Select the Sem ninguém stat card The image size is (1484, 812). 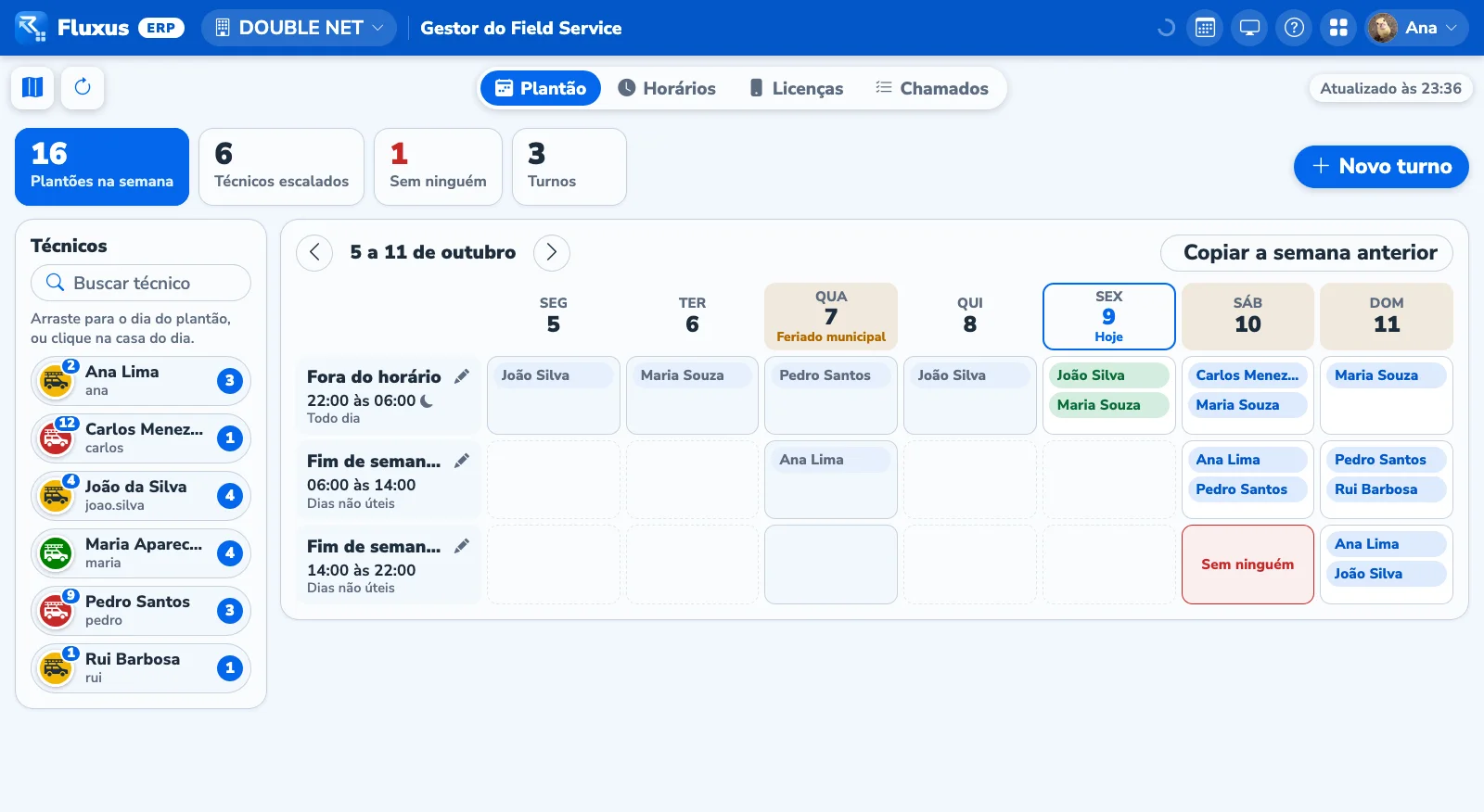(x=438, y=167)
